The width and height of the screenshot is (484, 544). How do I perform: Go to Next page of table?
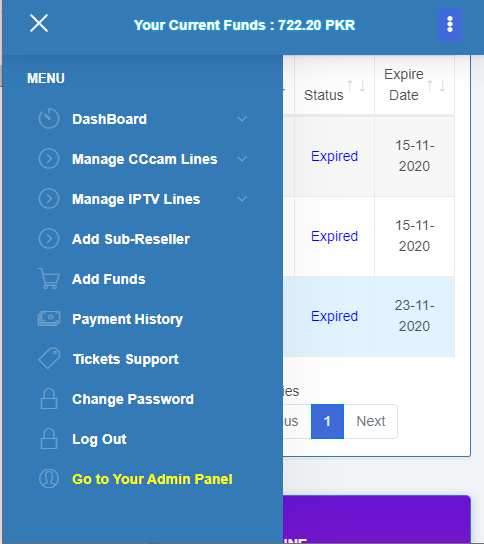coord(371,421)
